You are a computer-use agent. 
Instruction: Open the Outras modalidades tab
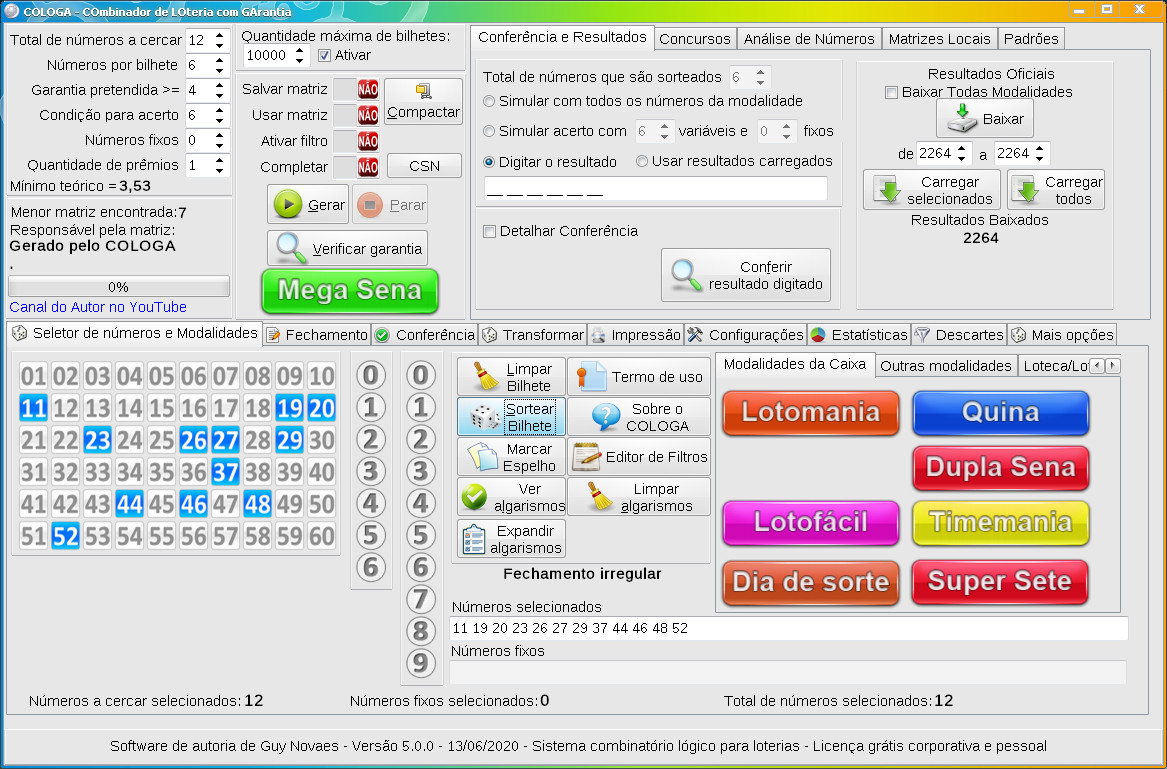click(945, 366)
